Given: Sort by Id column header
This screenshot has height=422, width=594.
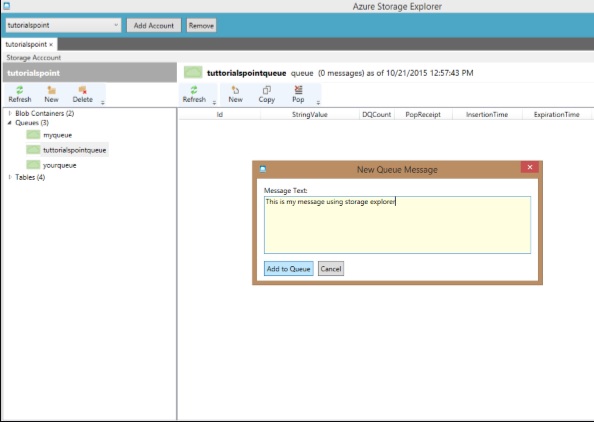Looking at the screenshot, I should (x=220, y=114).
